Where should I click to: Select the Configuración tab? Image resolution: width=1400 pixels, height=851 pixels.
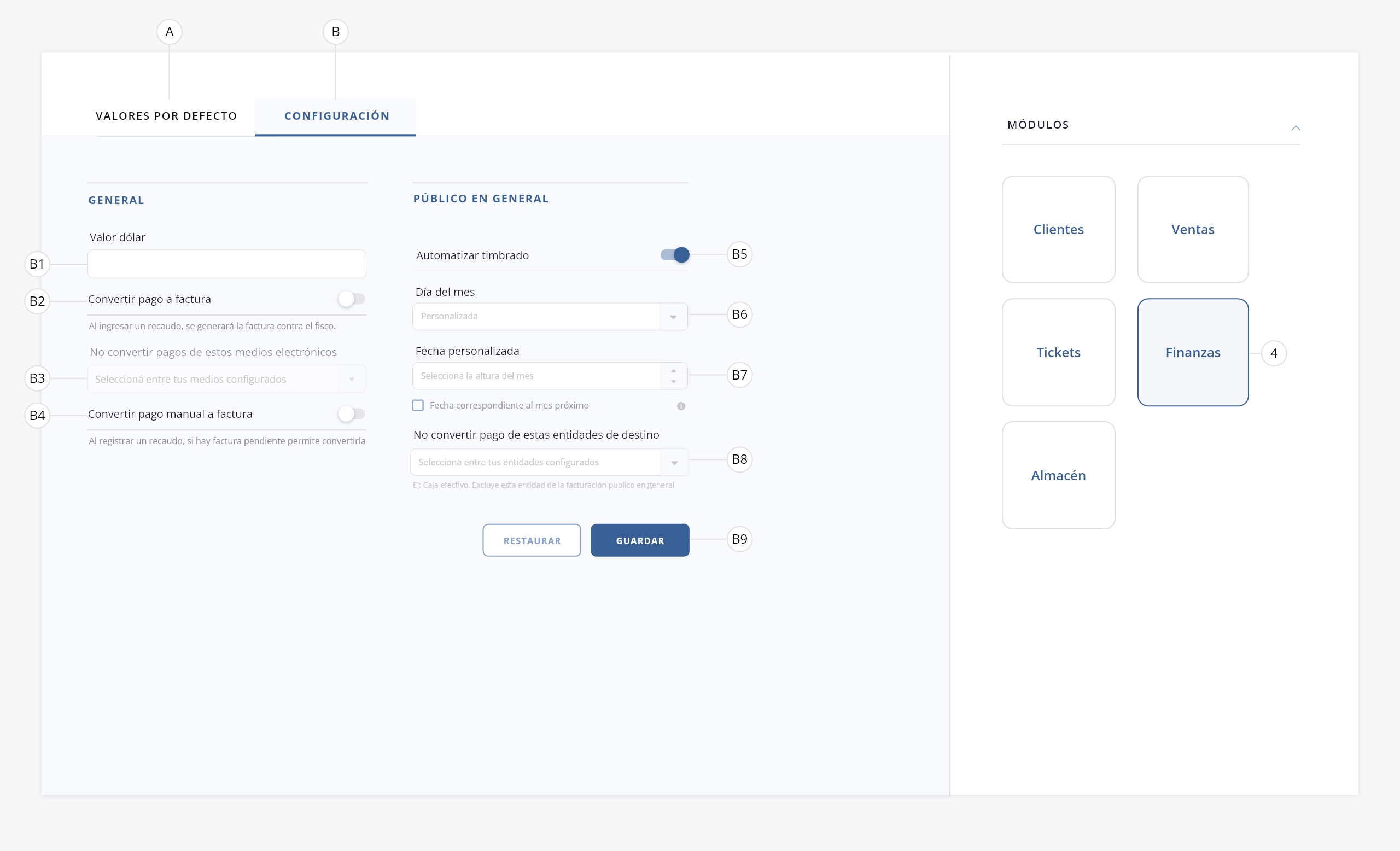[x=337, y=116]
